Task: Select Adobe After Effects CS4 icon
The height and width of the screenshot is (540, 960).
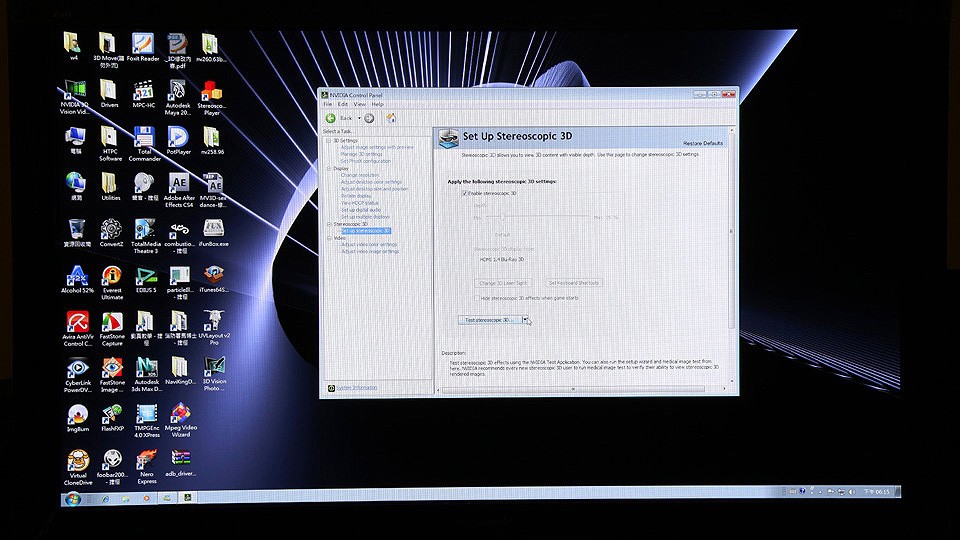Action: [179, 190]
